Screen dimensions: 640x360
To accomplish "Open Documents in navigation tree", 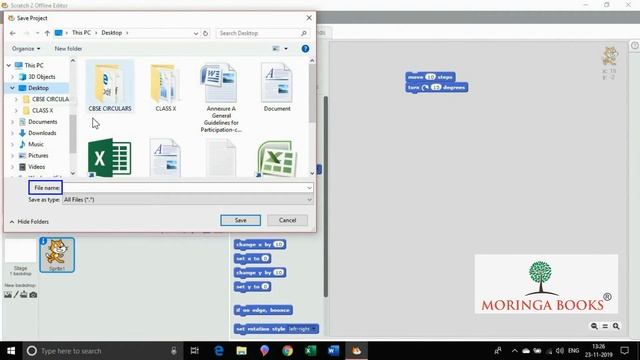I will (42, 122).
